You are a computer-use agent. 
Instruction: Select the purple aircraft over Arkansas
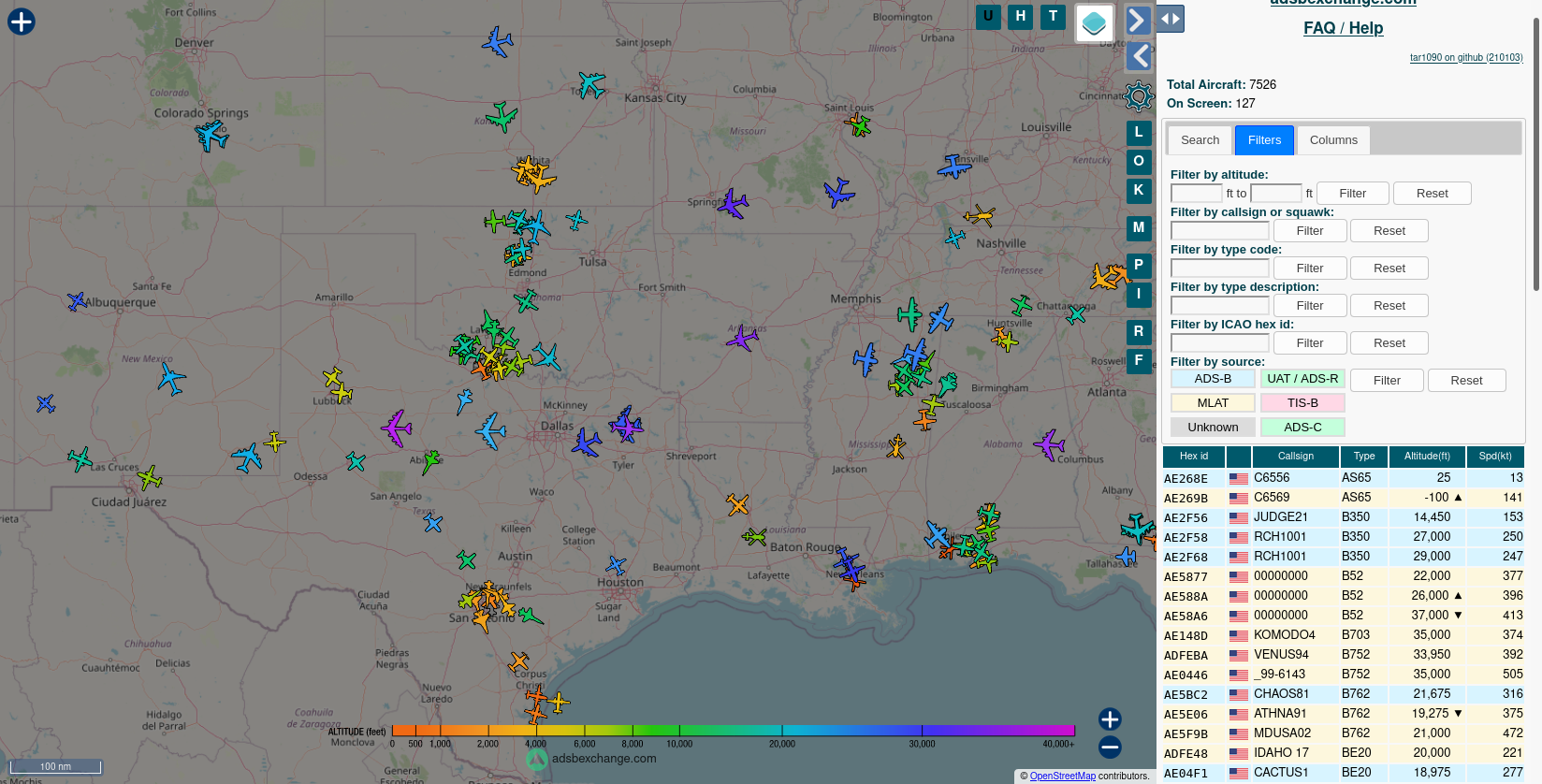743,338
